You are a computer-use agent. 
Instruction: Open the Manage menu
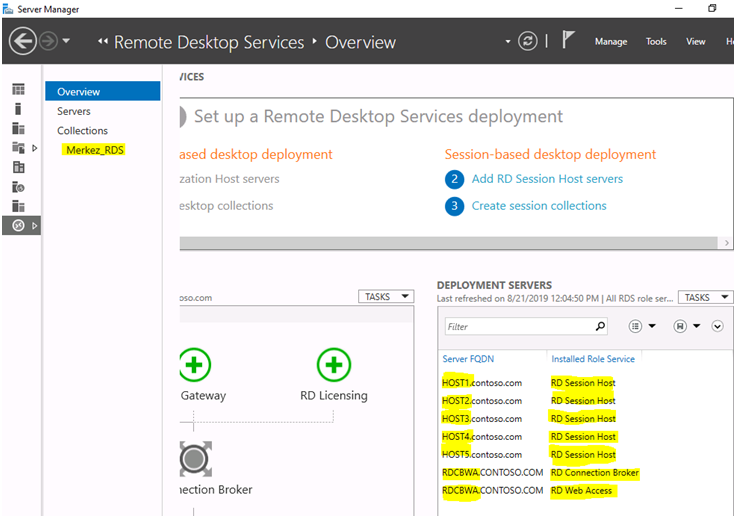click(x=611, y=42)
